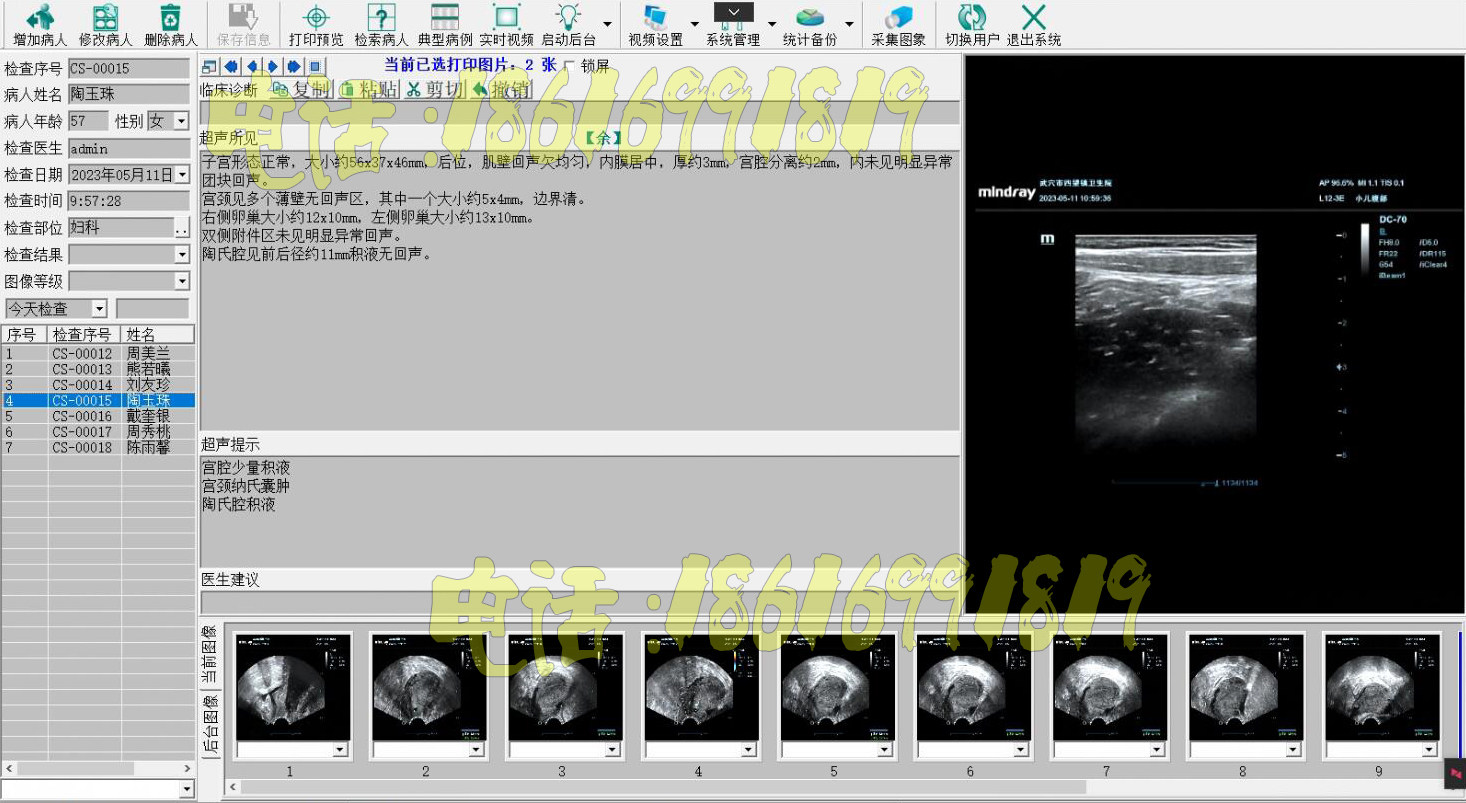
Task: Expand dropdown arrow next to 视频设置
Action: click(695, 25)
